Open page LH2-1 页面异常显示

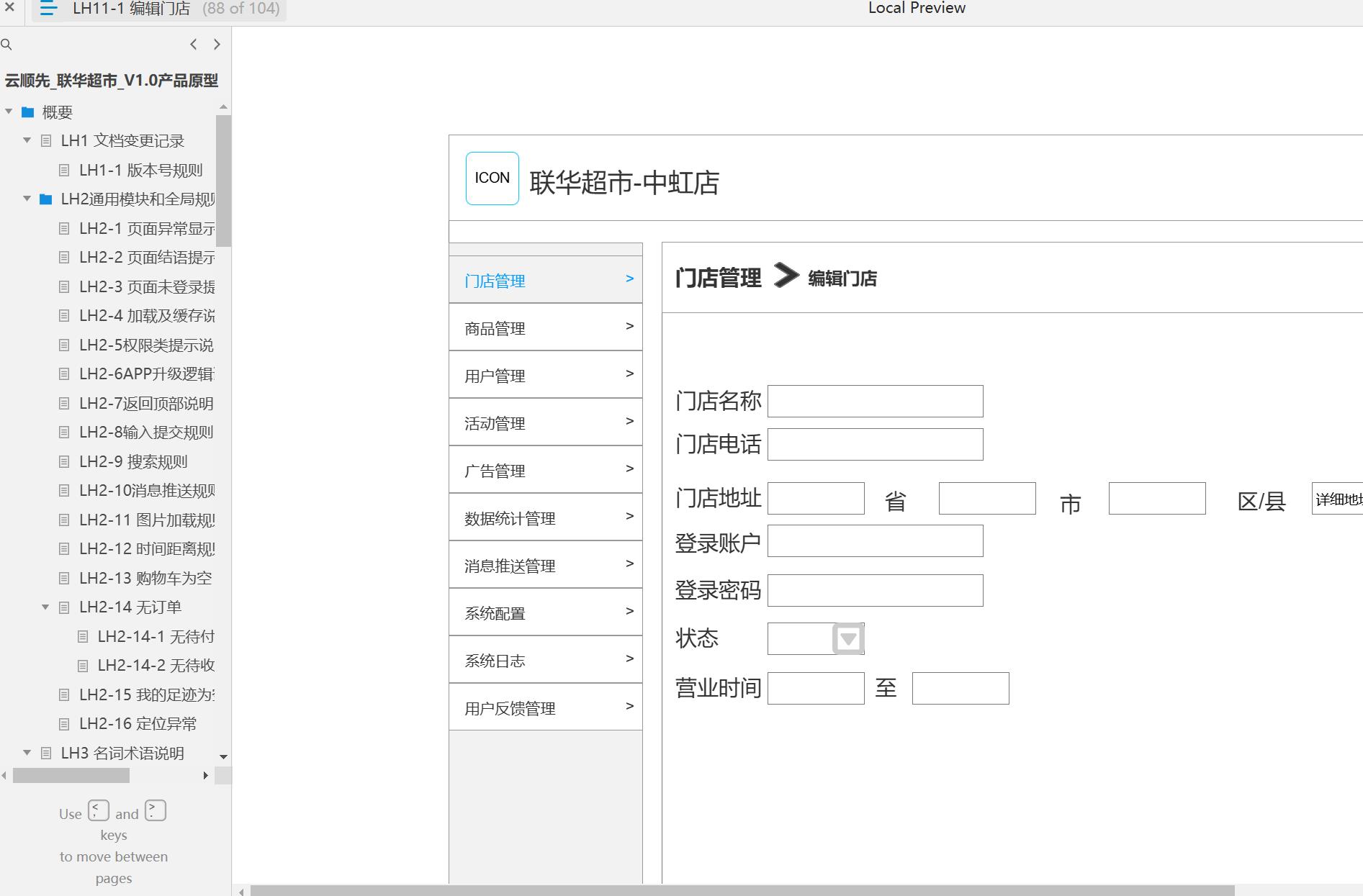click(147, 229)
